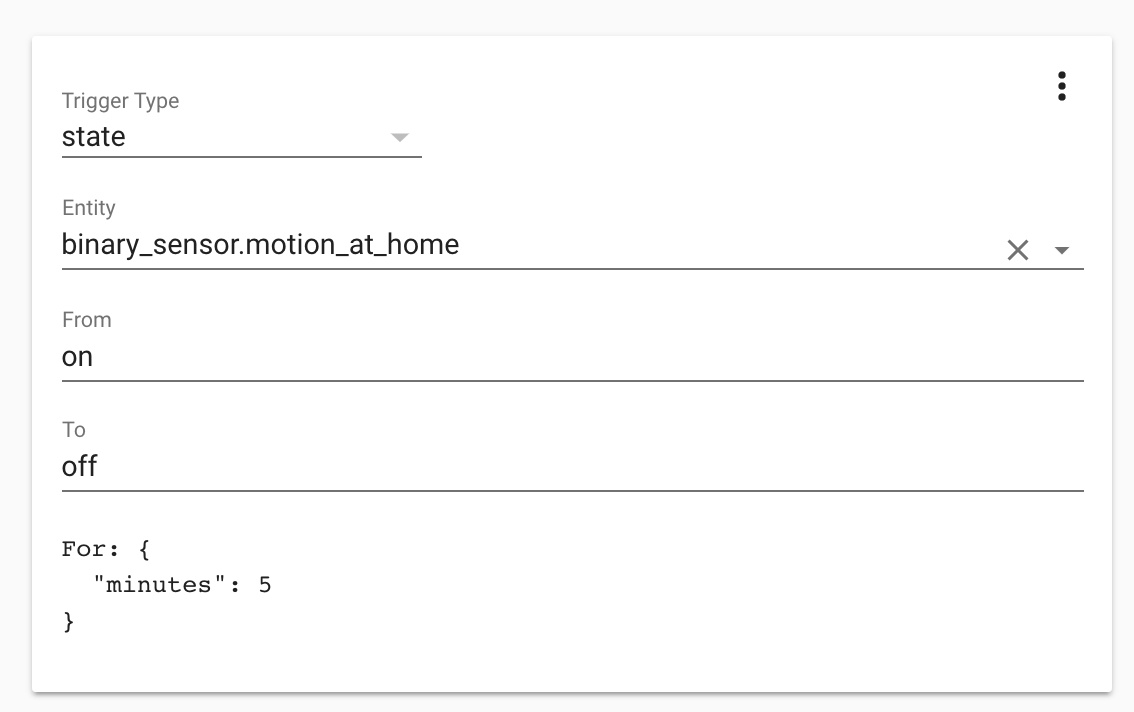Select the kebab menu in the card corner
This screenshot has width=1134, height=712.
click(1062, 86)
